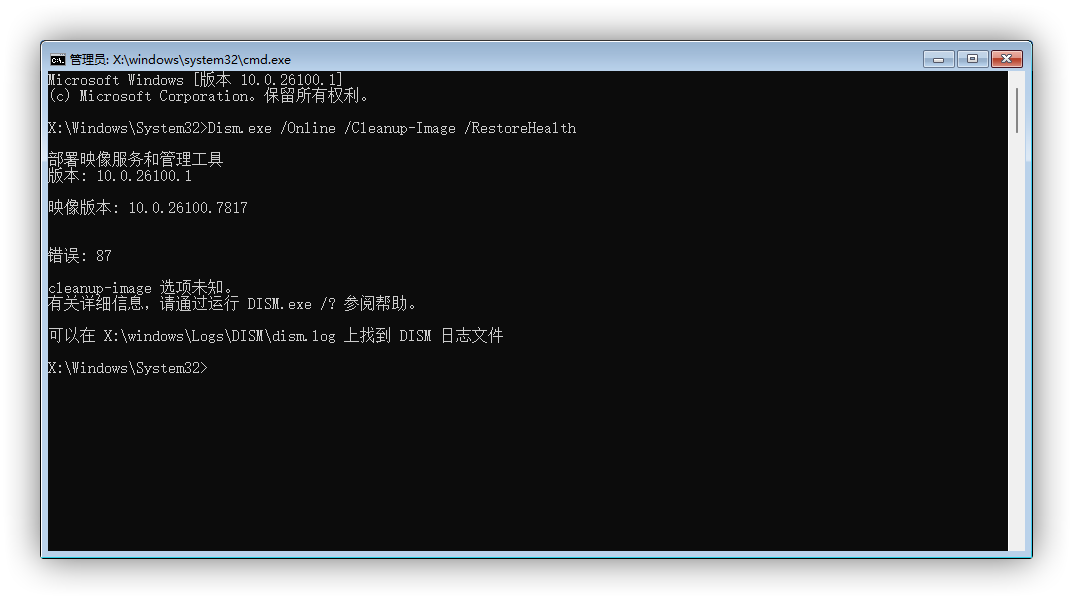Screen dimensions: 1073x599
Task: Click the minimize button
Action: 937,58
